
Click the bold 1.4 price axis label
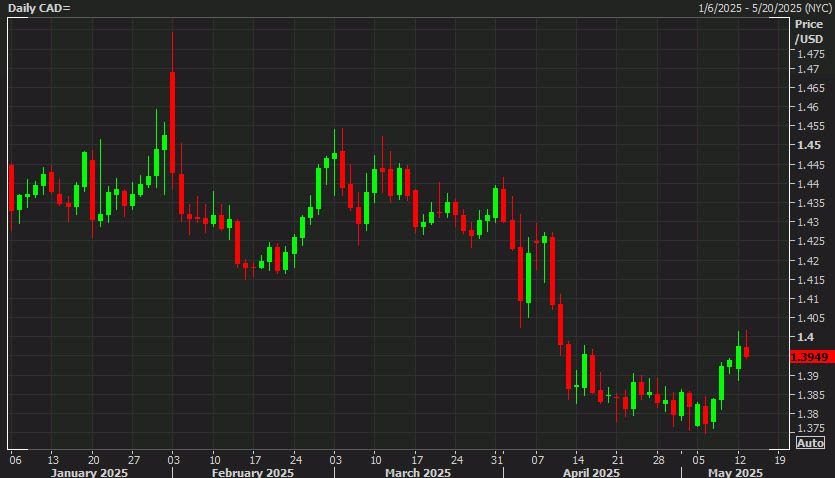(x=805, y=338)
